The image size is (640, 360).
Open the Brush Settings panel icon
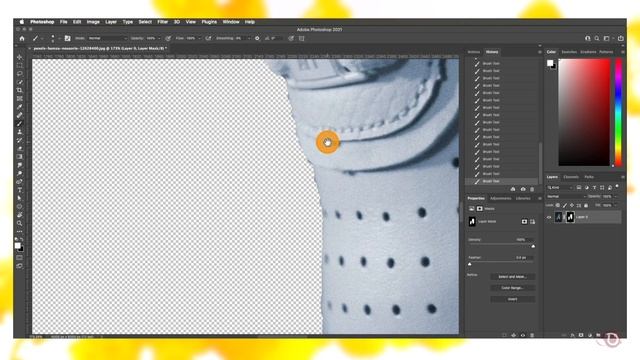(x=68, y=38)
